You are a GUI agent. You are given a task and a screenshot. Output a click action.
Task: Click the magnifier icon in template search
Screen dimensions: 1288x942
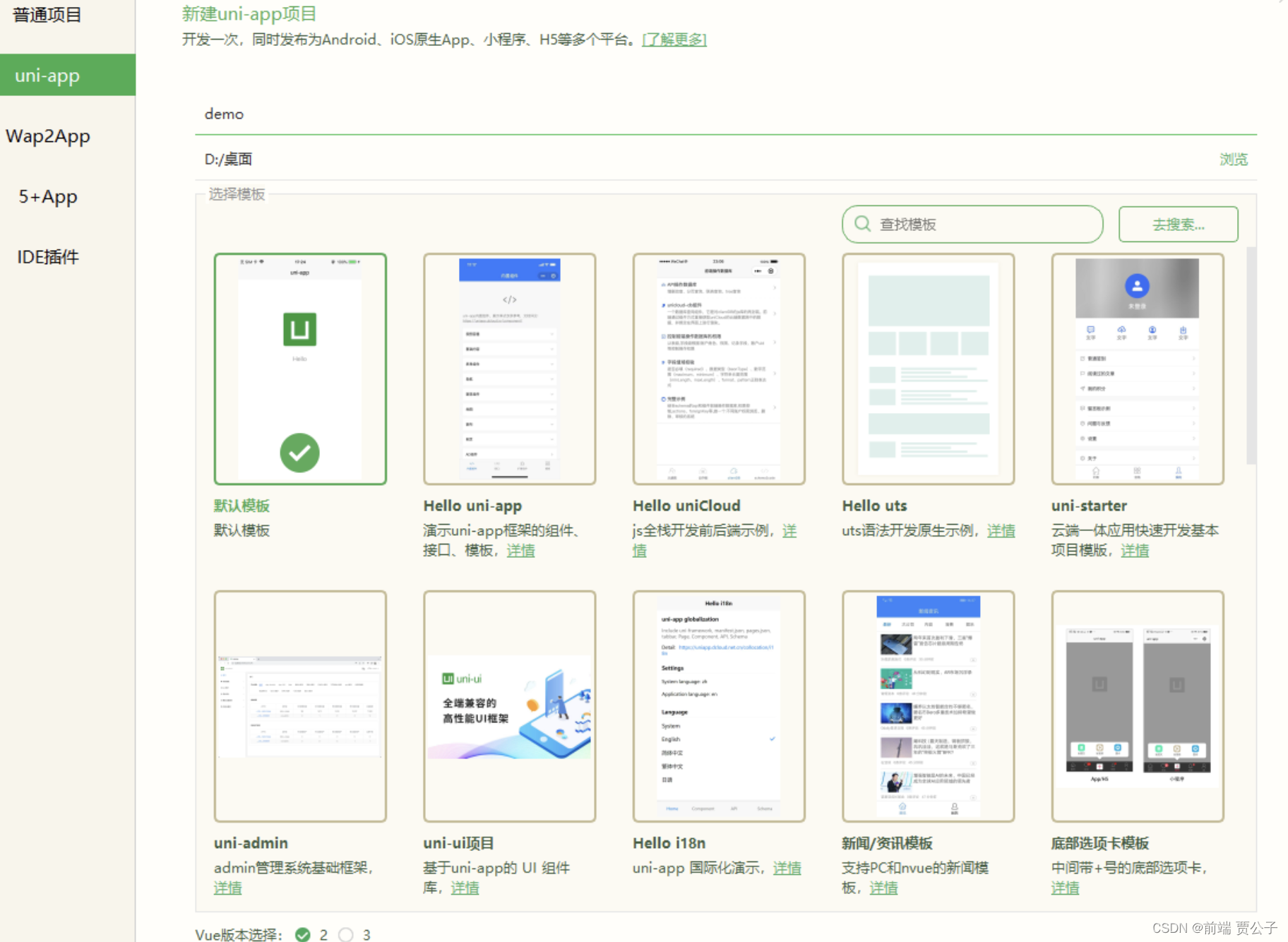(x=862, y=224)
